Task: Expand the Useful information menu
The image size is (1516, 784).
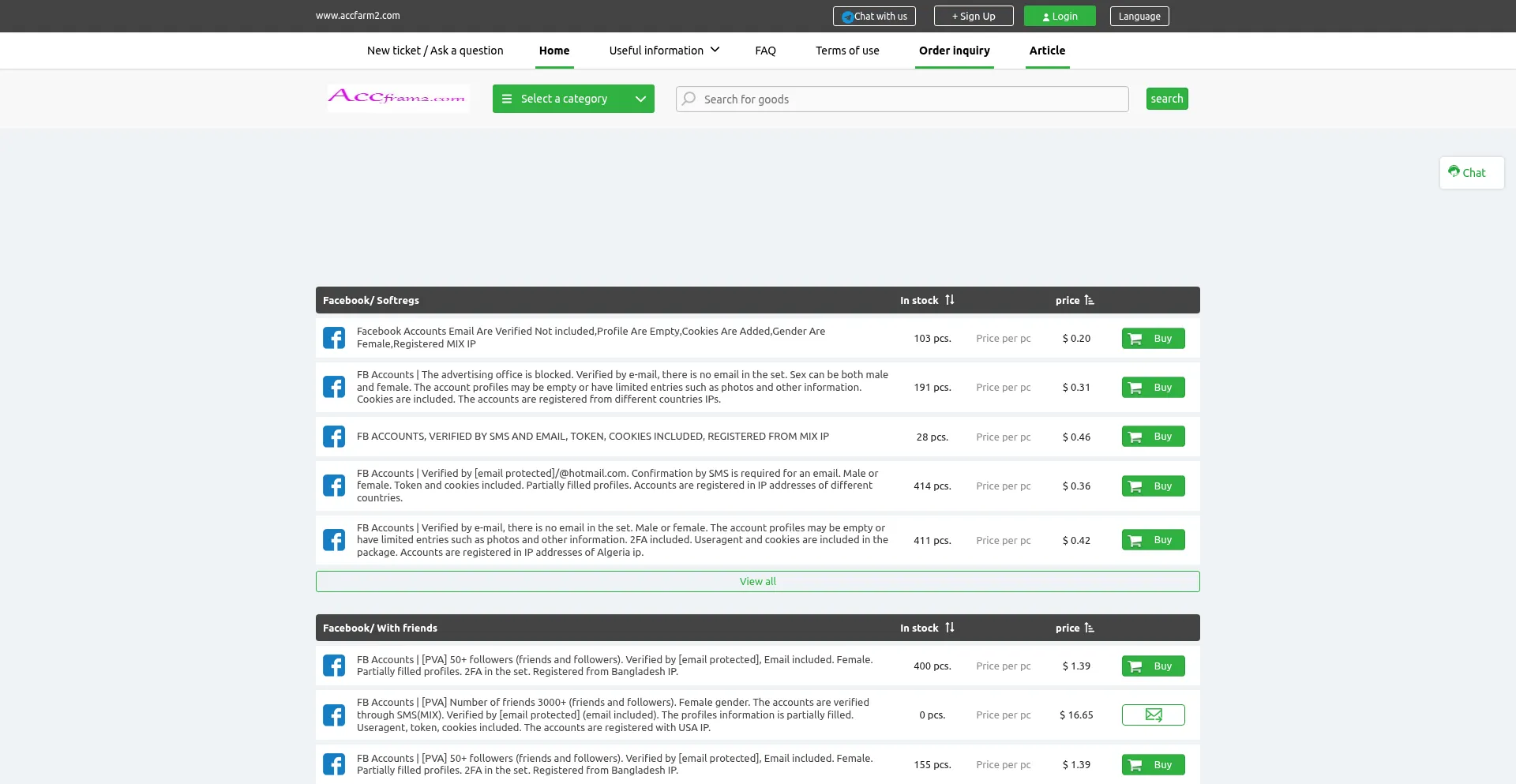Action: click(664, 51)
